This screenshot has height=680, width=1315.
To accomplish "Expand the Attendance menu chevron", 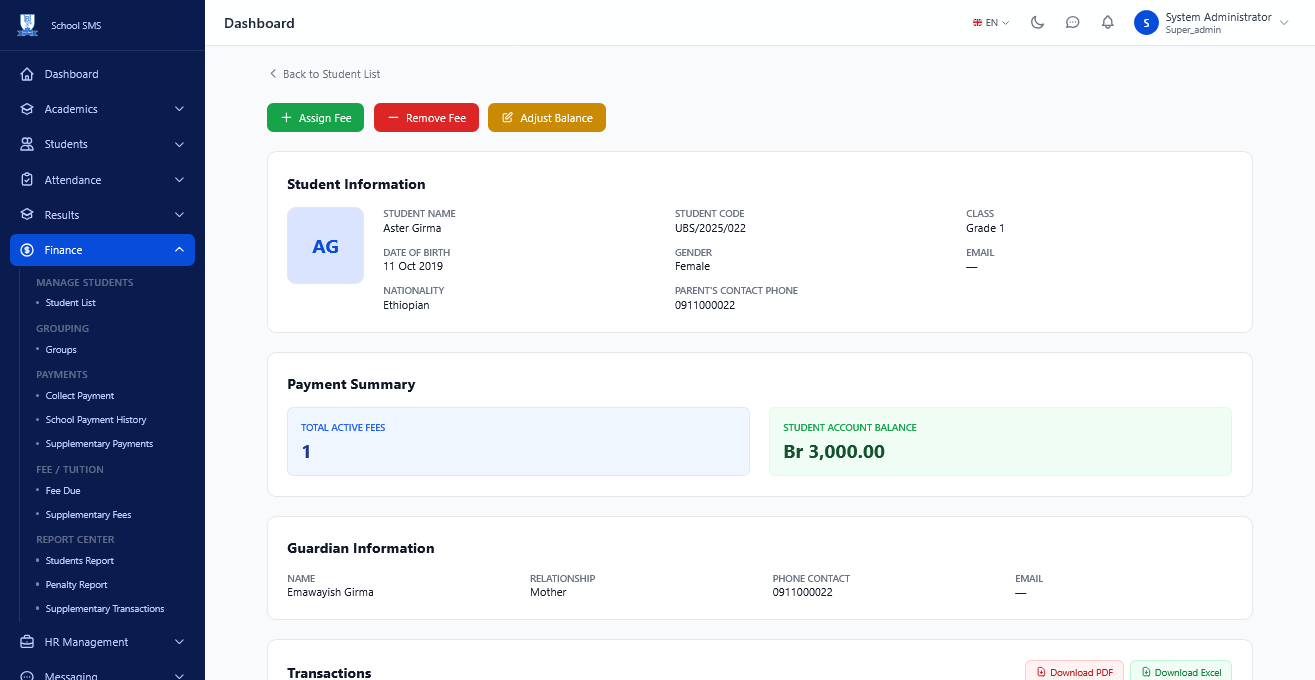I will [179, 180].
